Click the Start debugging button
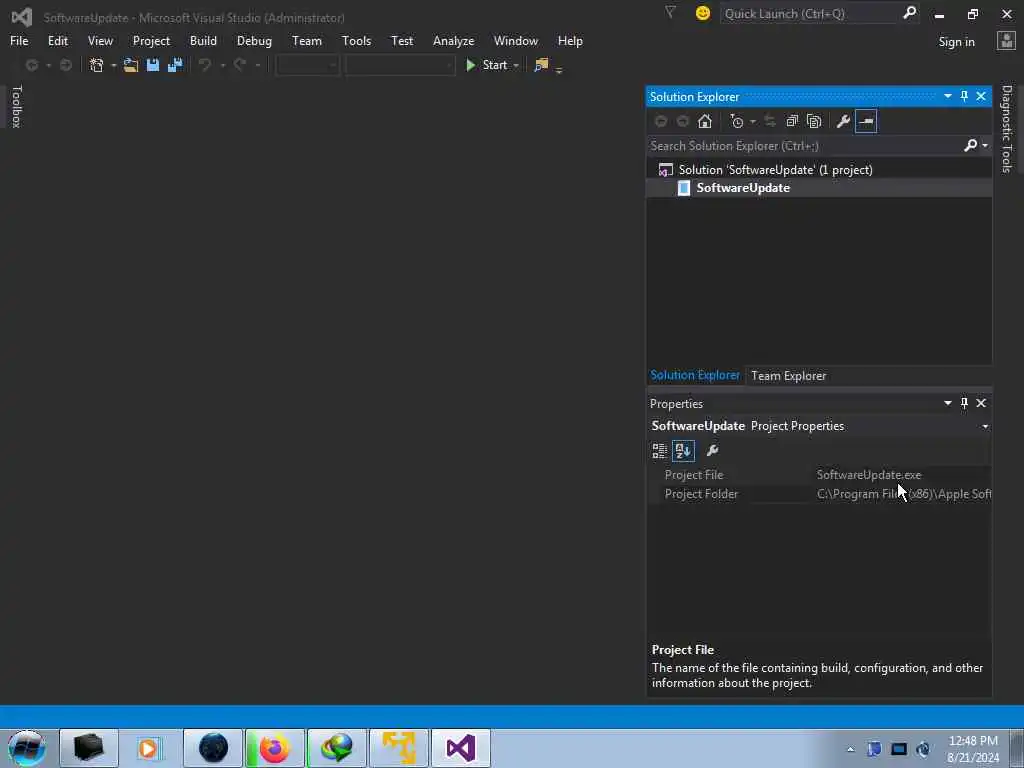 click(x=488, y=65)
